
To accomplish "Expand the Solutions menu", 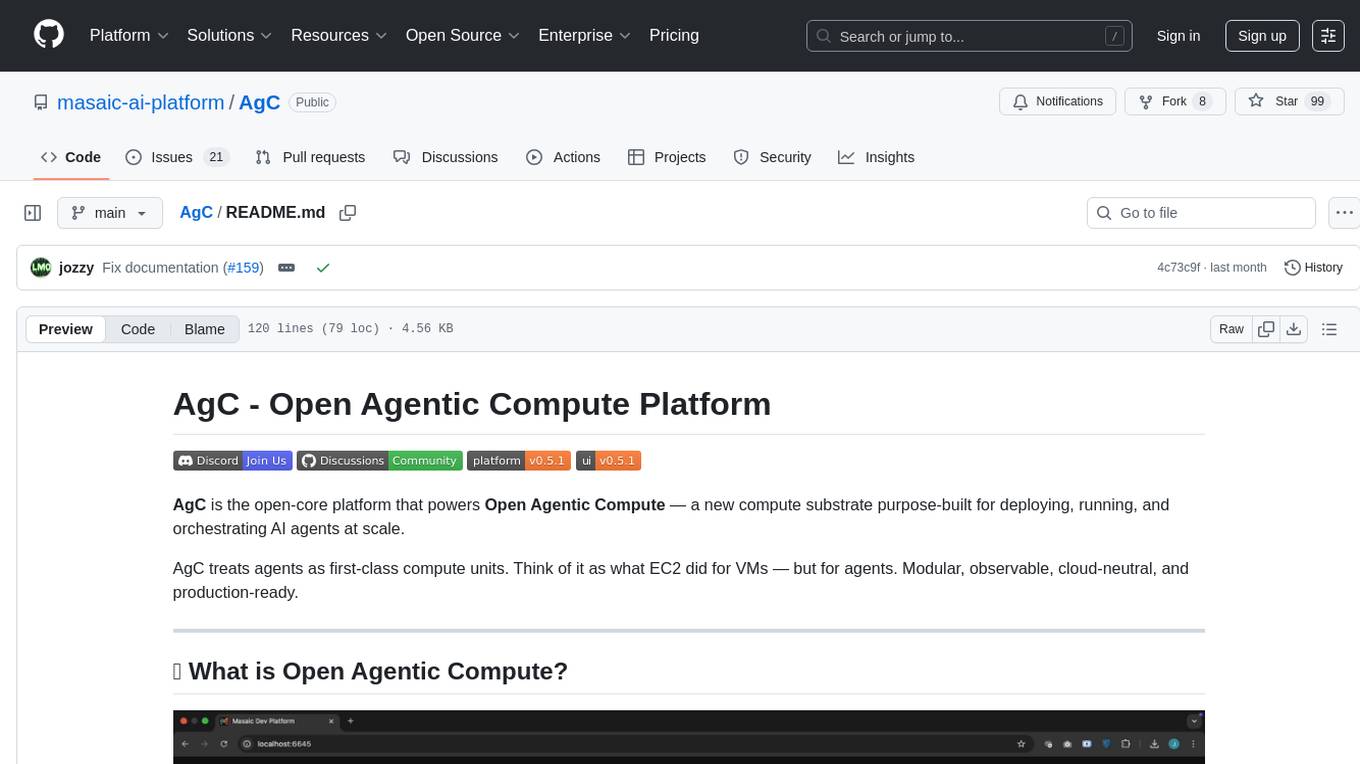I will point(229,35).
